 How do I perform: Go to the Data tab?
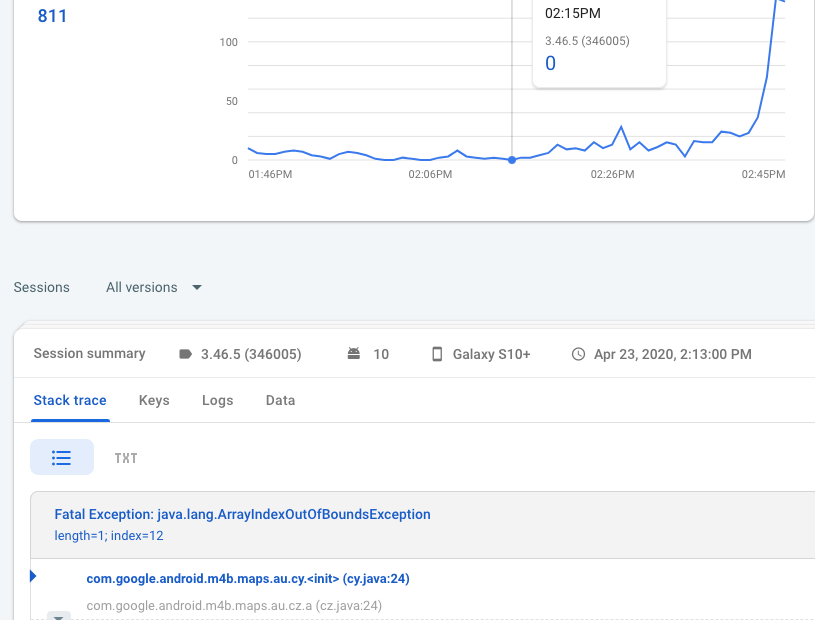click(280, 400)
